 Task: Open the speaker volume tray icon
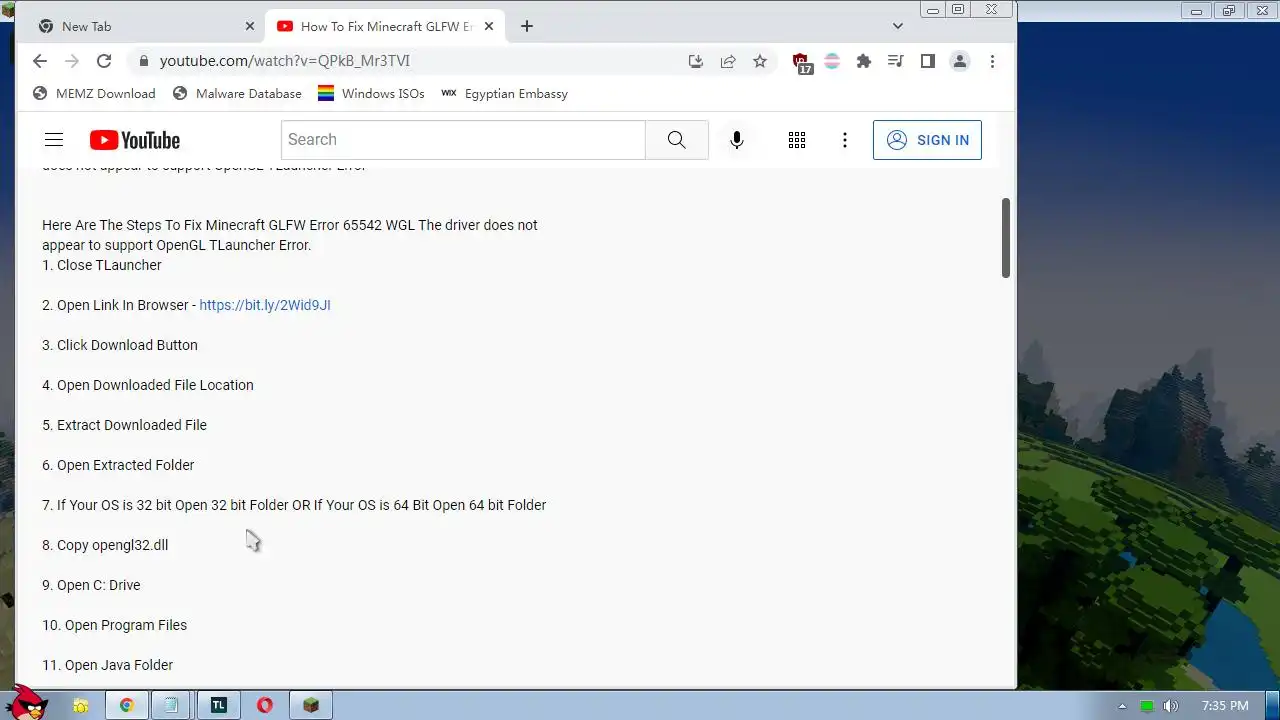pos(1171,706)
